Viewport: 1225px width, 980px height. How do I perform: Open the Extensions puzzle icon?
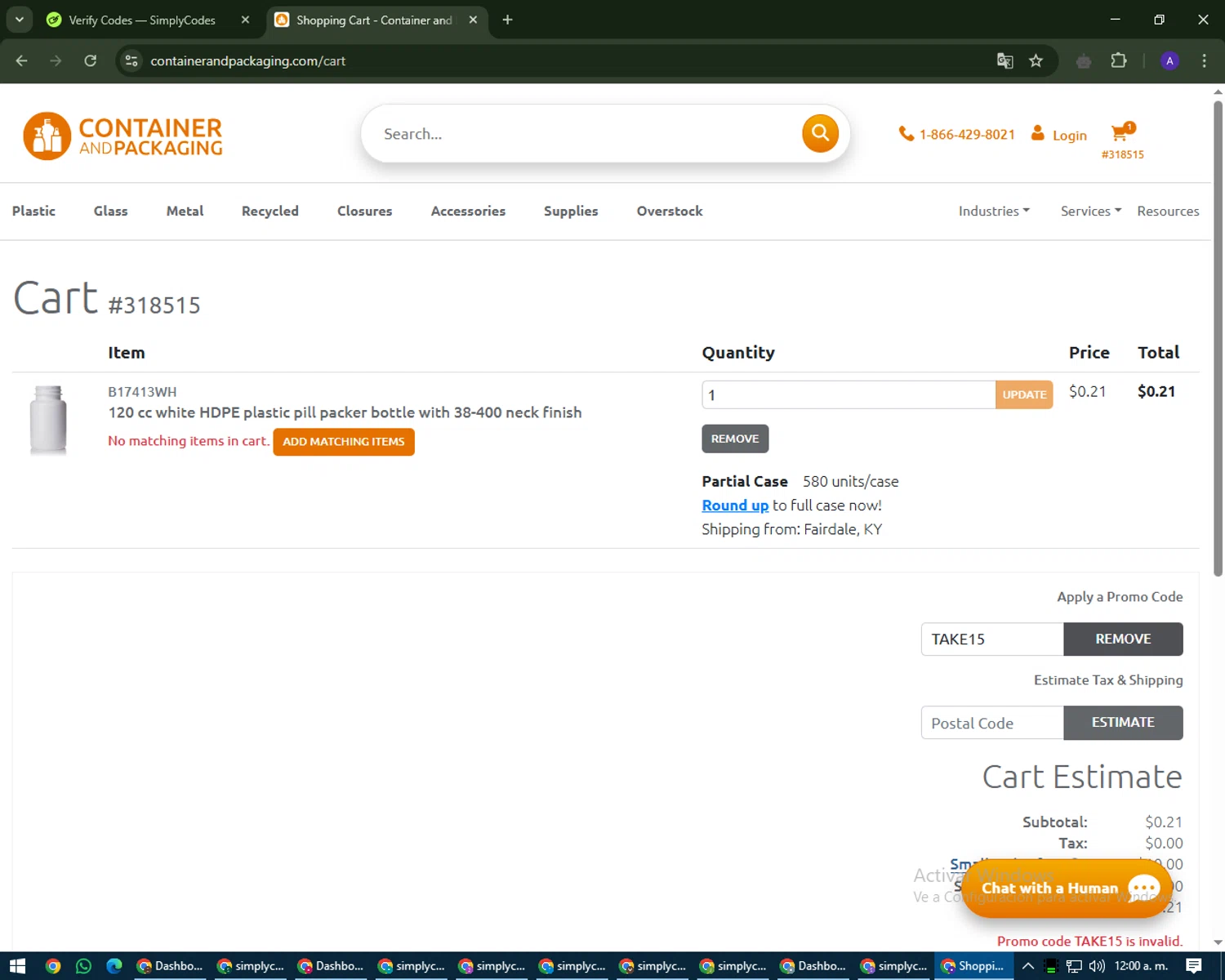(1119, 60)
